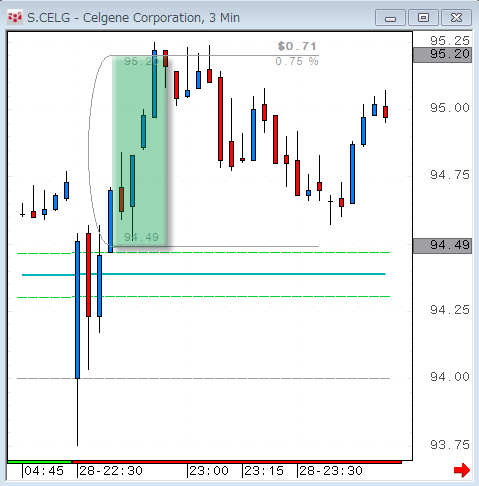Click the red scroll-right arrow
The image size is (479, 486).
point(462,470)
